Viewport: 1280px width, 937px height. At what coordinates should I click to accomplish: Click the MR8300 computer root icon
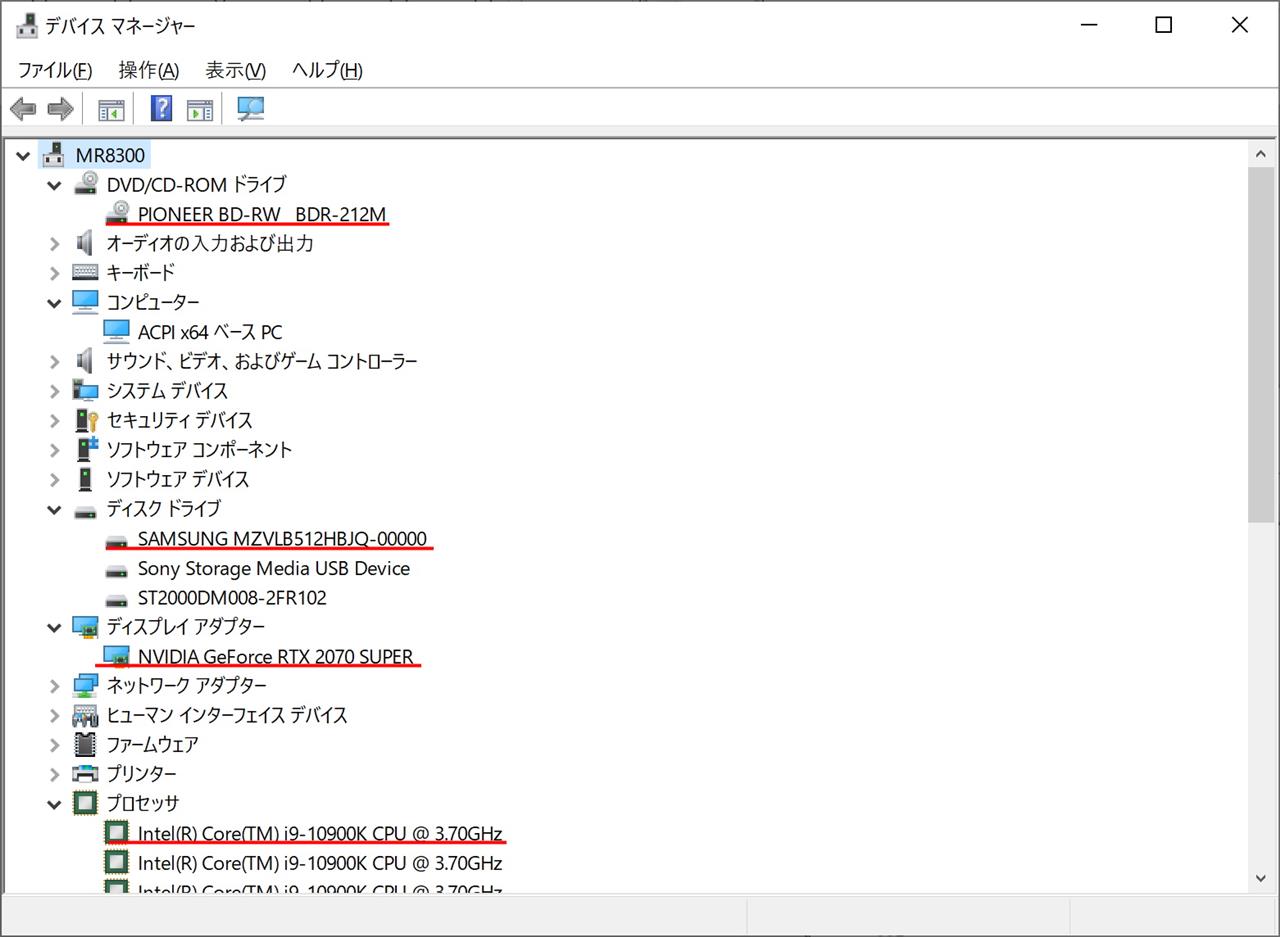(x=55, y=155)
